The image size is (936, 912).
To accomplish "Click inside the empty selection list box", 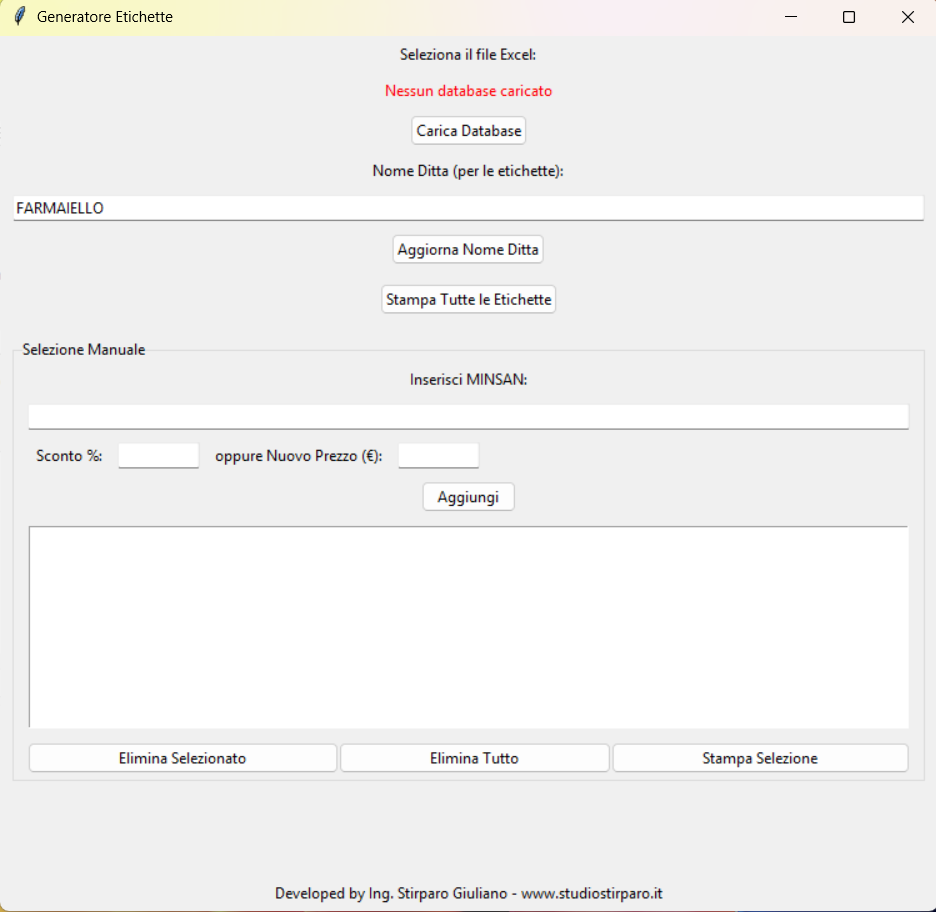I will (x=469, y=627).
